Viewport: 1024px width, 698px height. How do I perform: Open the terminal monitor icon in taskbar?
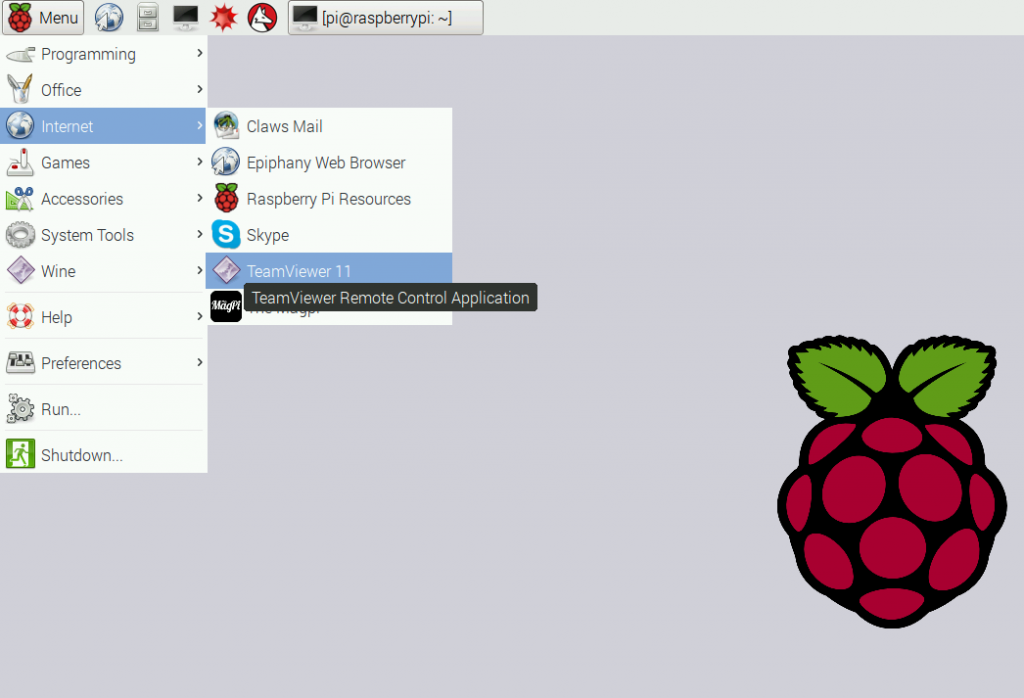(185, 18)
